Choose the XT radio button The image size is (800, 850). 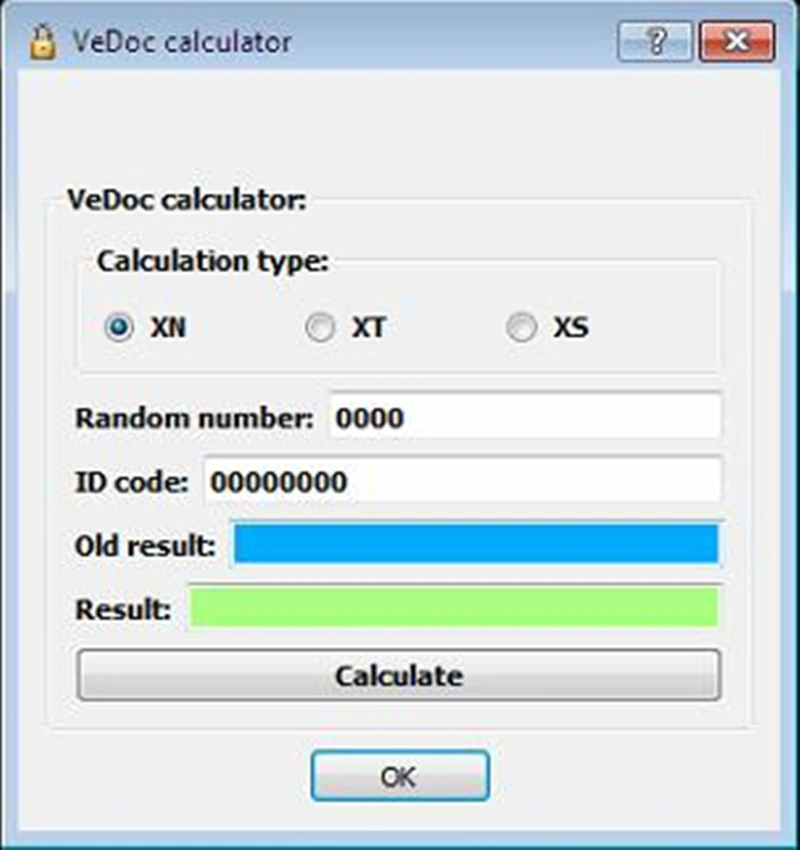click(x=320, y=328)
